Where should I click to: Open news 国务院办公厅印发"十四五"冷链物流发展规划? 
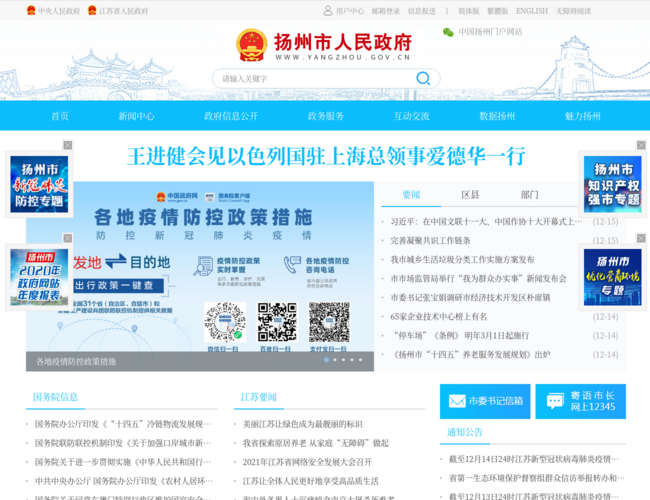[123, 425]
